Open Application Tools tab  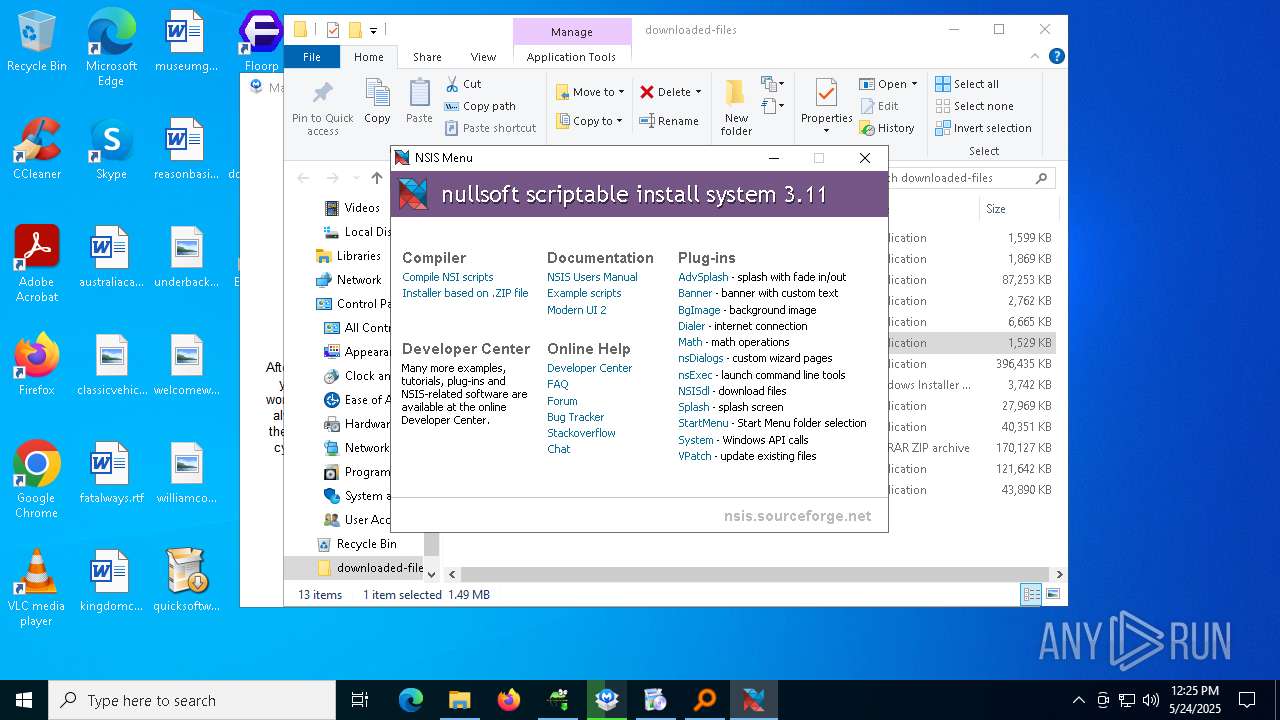pyautogui.click(x=571, y=57)
